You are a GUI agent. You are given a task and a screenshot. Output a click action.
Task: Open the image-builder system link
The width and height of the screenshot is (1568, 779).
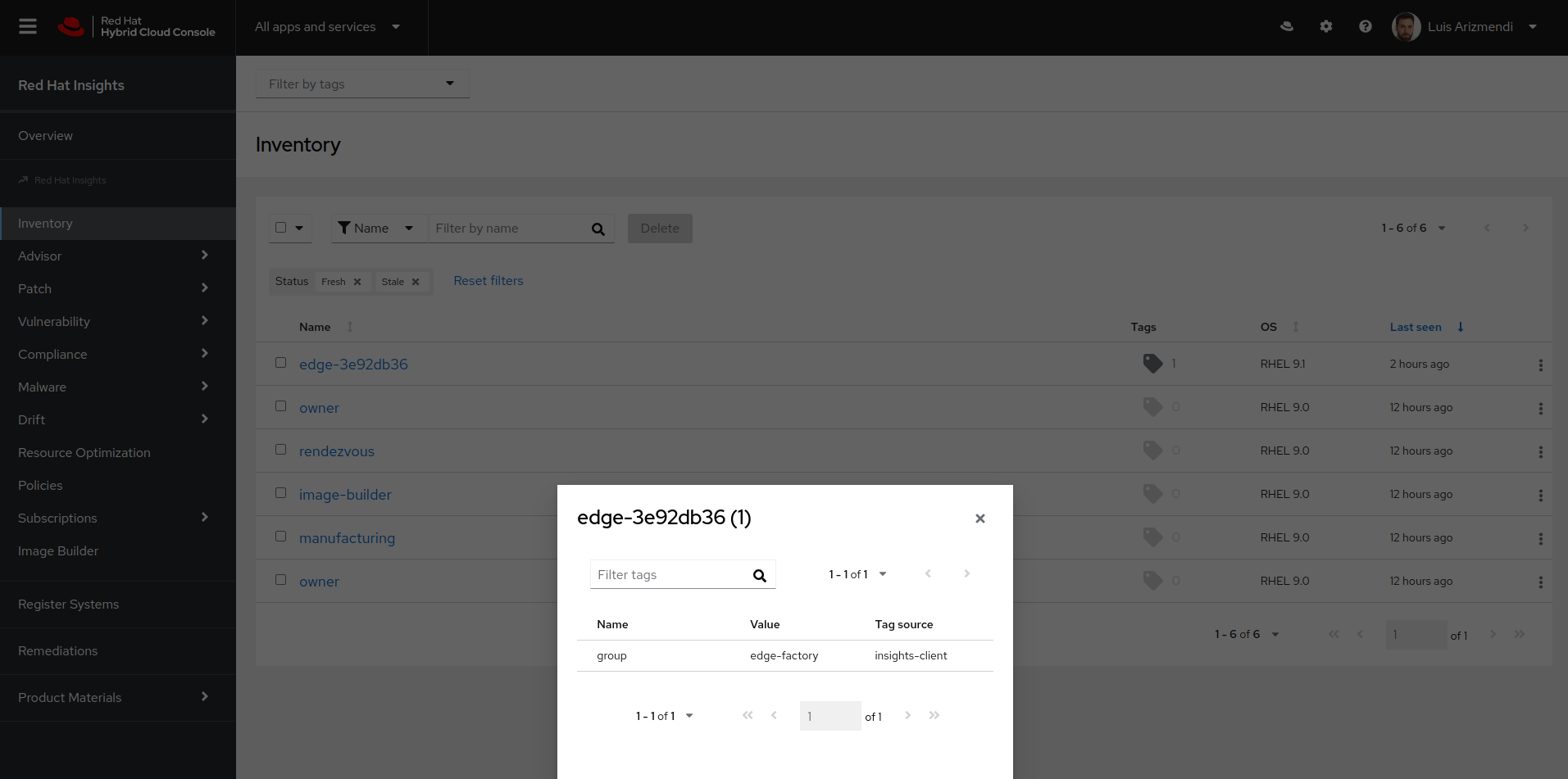pyautogui.click(x=345, y=495)
